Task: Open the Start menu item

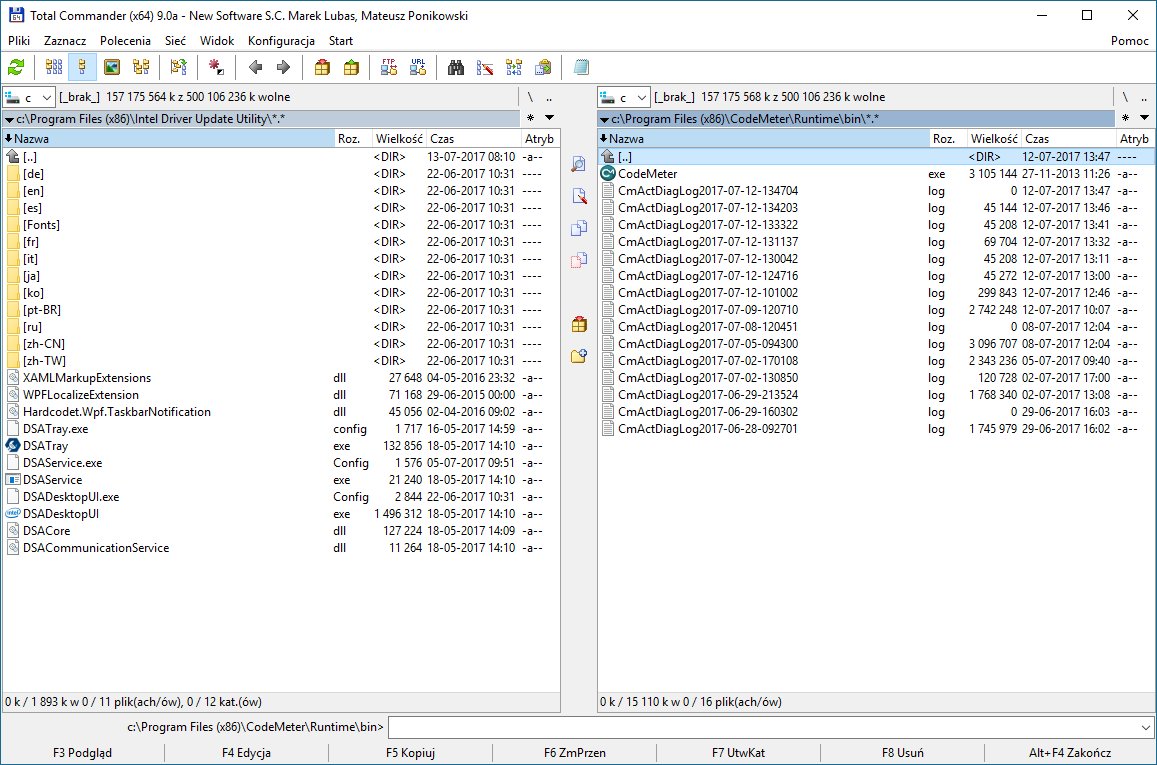Action: pyautogui.click(x=341, y=41)
